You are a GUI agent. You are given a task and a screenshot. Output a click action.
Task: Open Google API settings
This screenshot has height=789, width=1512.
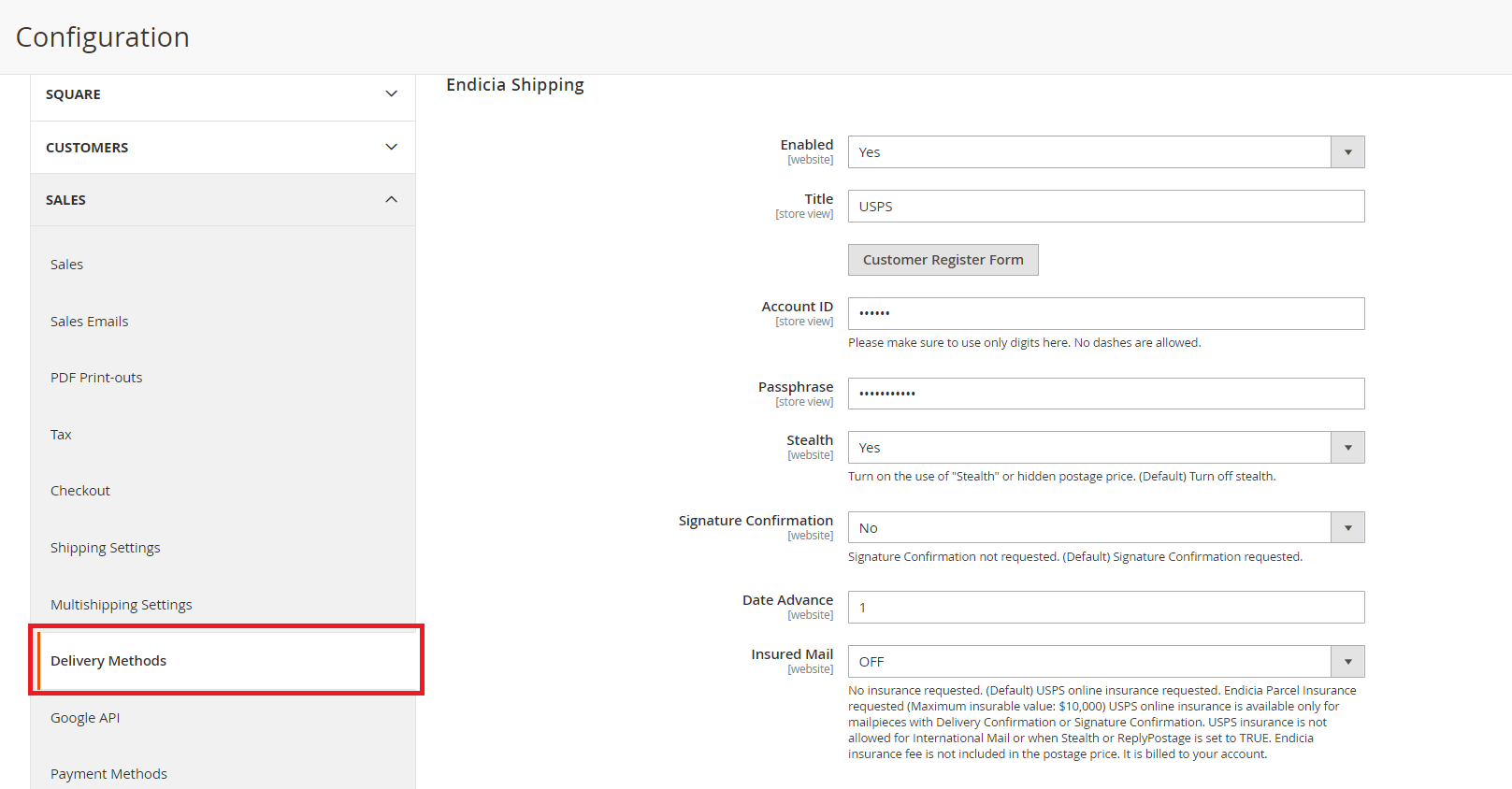click(x=85, y=718)
